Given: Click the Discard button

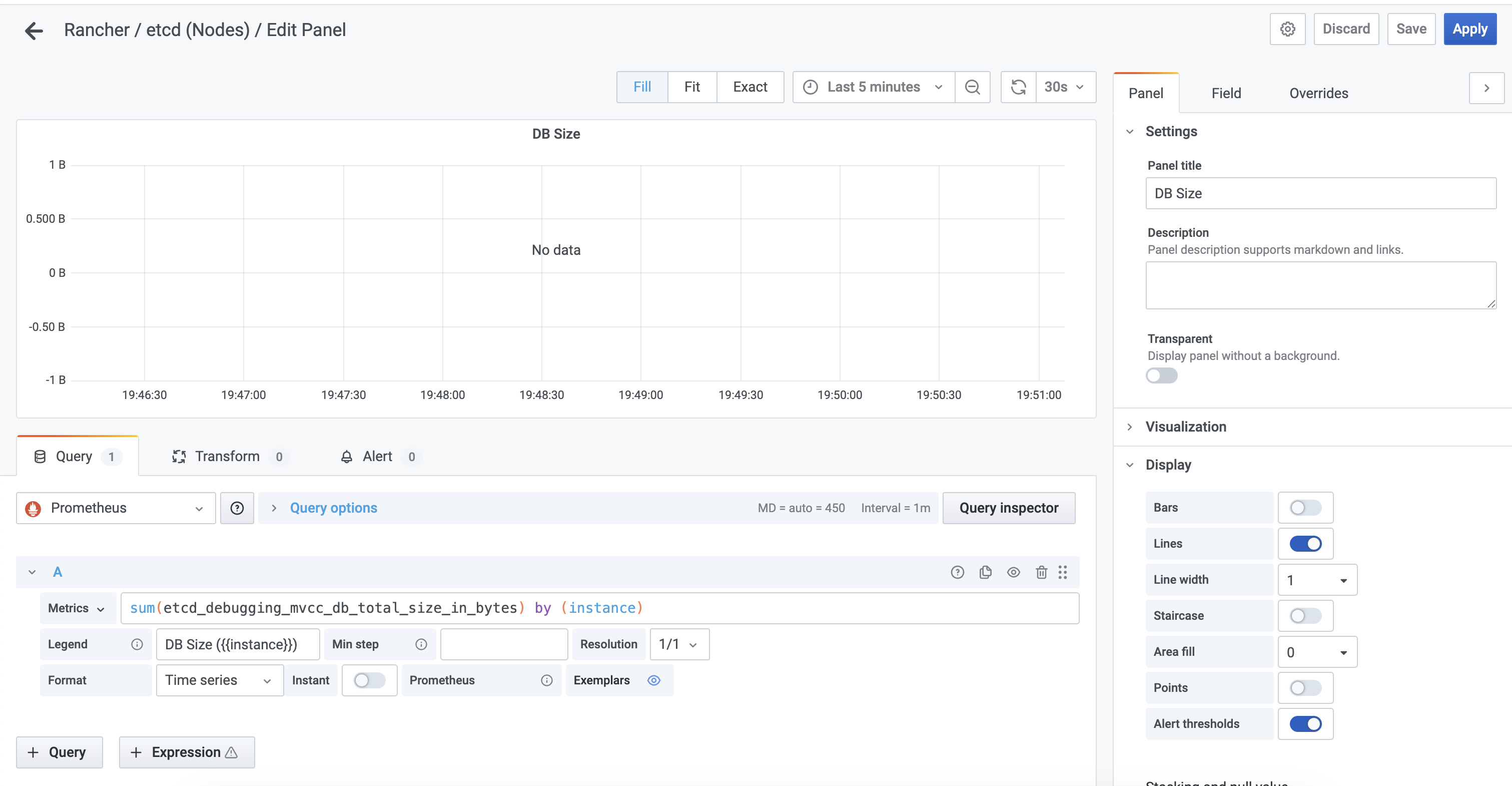Looking at the screenshot, I should pyautogui.click(x=1346, y=29).
